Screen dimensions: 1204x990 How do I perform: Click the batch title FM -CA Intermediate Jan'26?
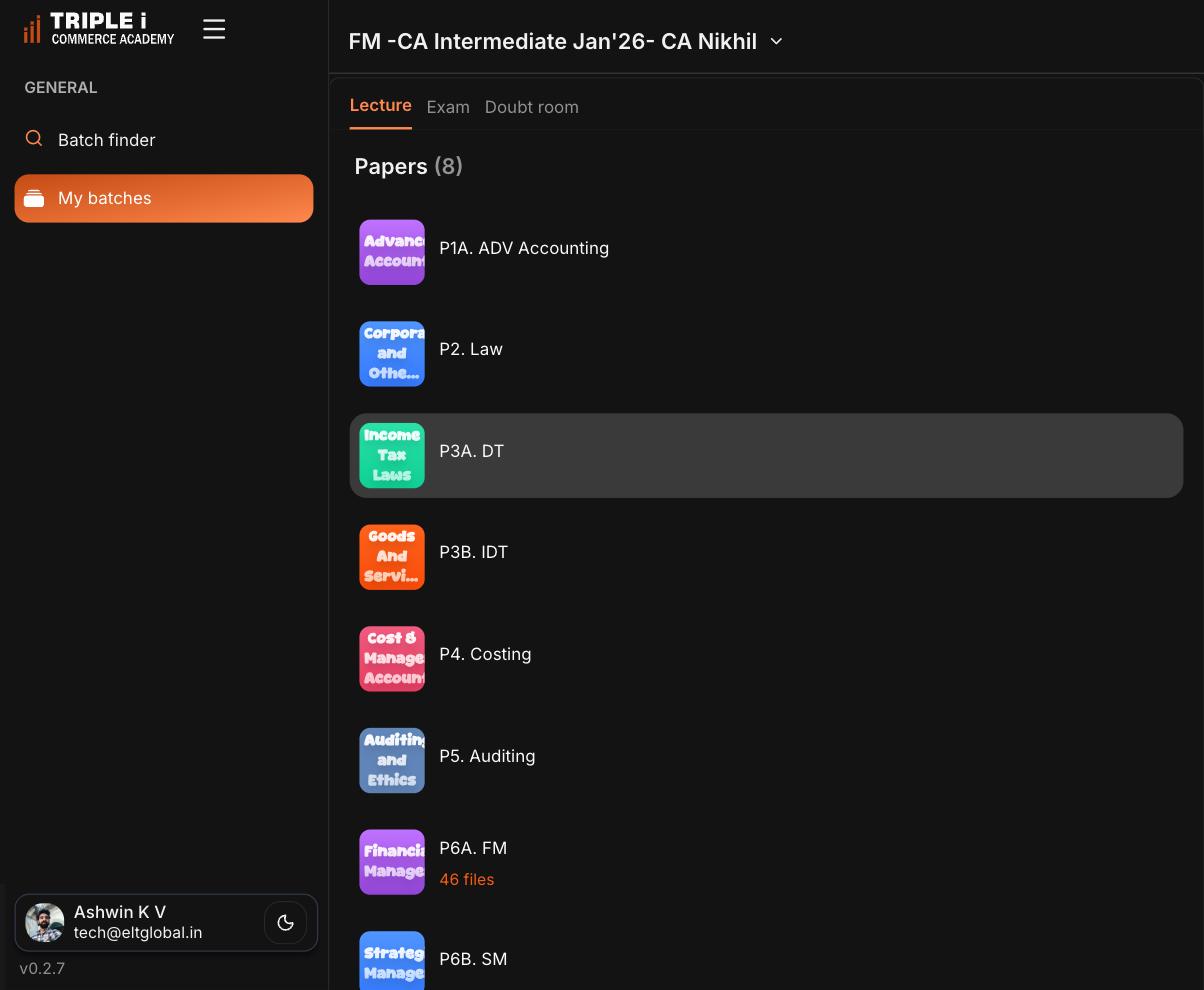click(x=552, y=41)
